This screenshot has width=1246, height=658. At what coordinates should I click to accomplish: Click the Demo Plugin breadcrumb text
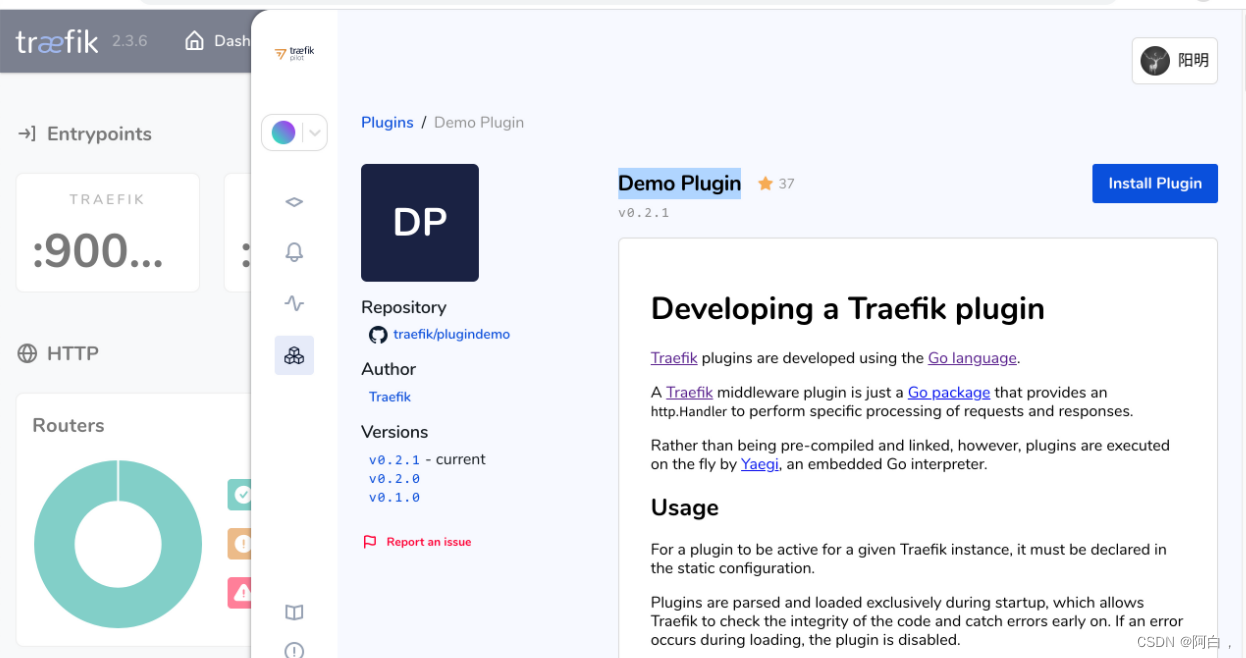pos(479,122)
